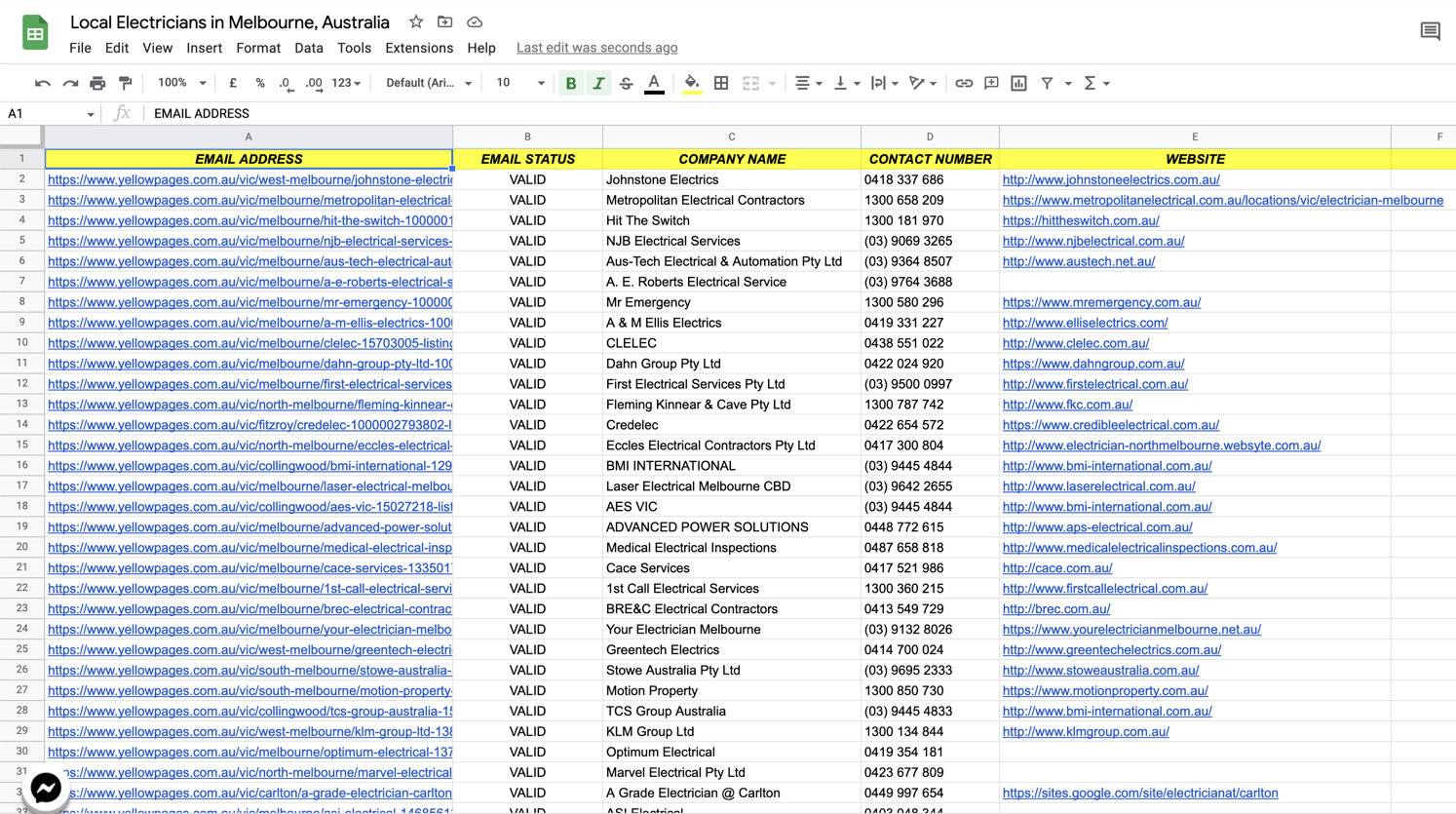Open the Edit menu
This screenshot has height=814, width=1456.
[x=117, y=48]
